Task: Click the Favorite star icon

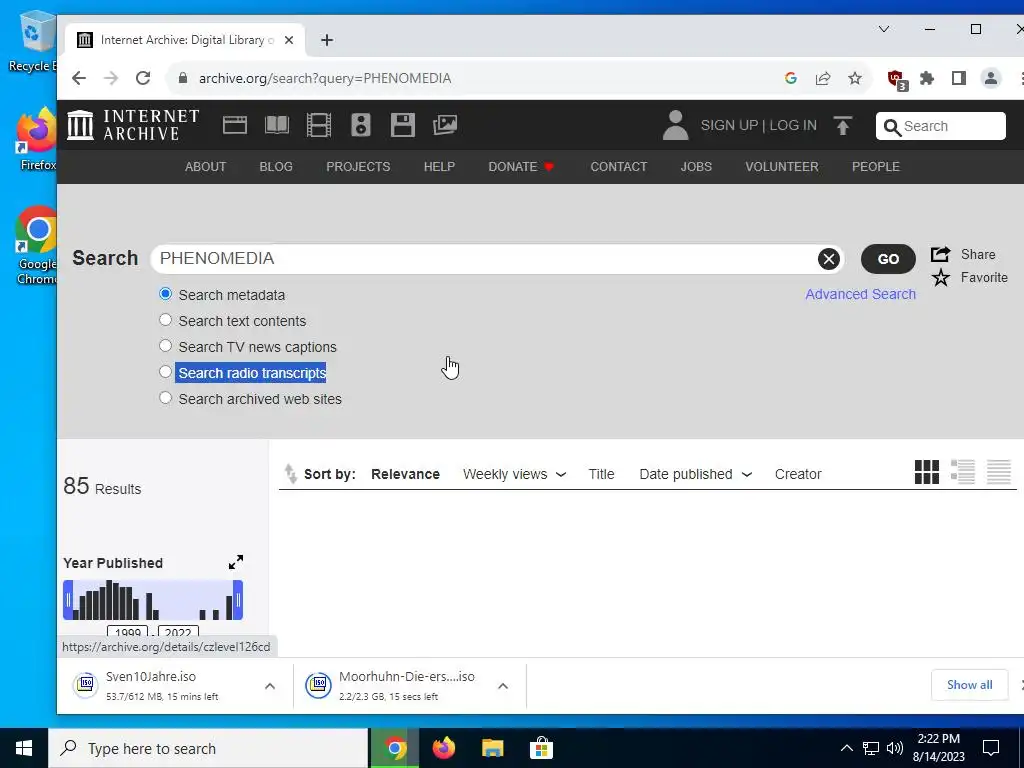Action: click(x=940, y=278)
